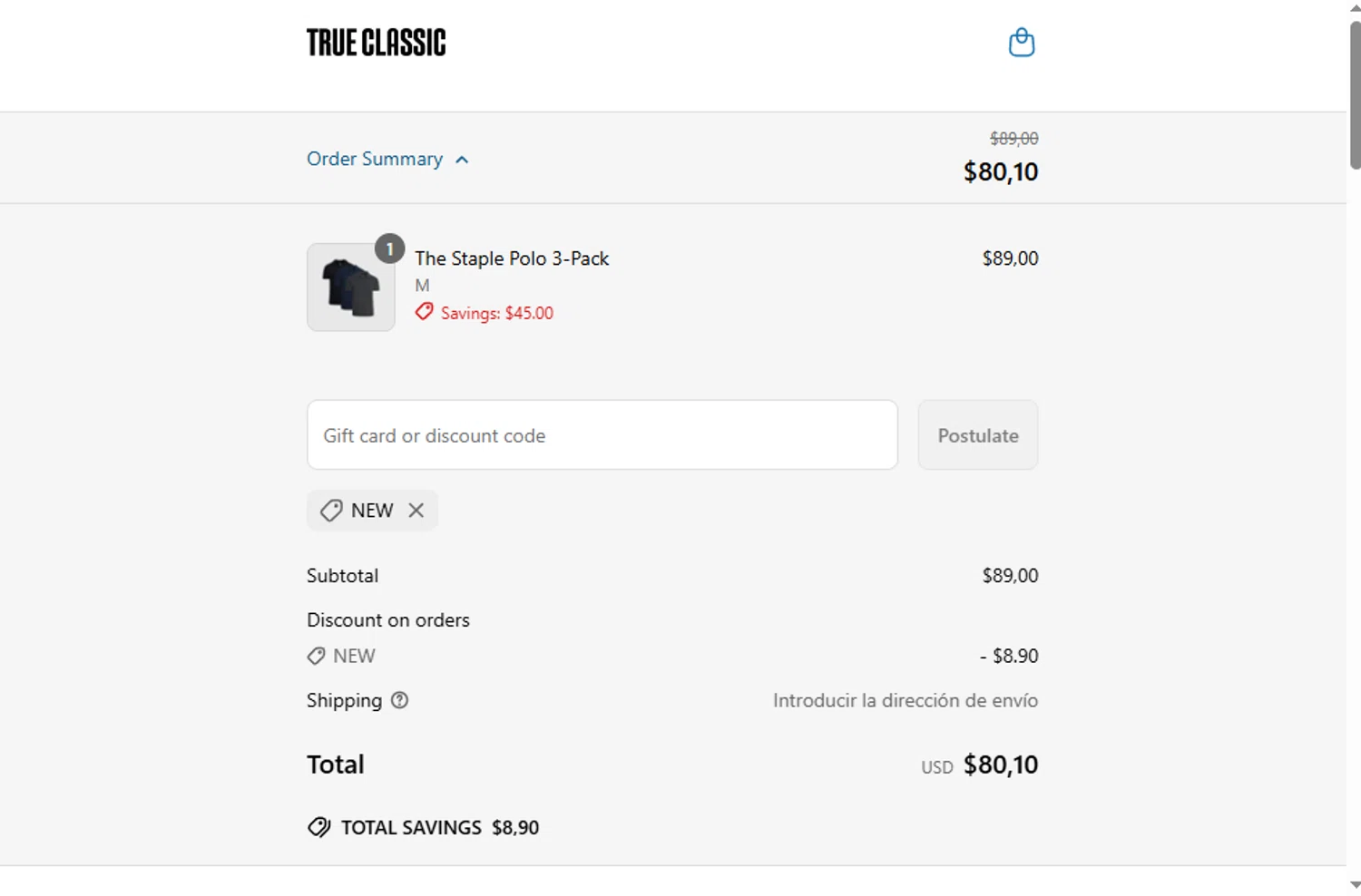This screenshot has width=1361, height=896.
Task: Open the shopping bag cart icon
Action: tap(1022, 43)
